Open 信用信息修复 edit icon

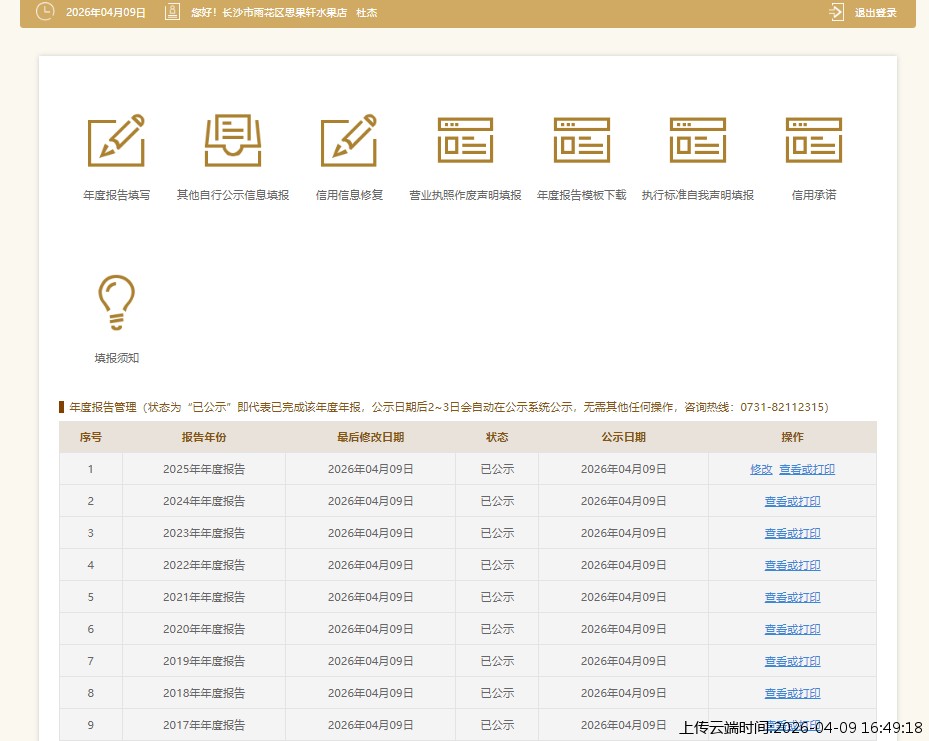point(349,140)
